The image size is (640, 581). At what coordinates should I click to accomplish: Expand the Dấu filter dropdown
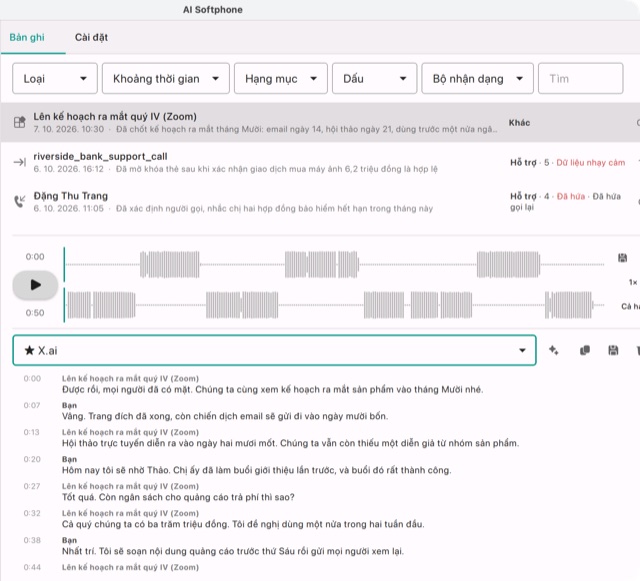click(x=374, y=78)
